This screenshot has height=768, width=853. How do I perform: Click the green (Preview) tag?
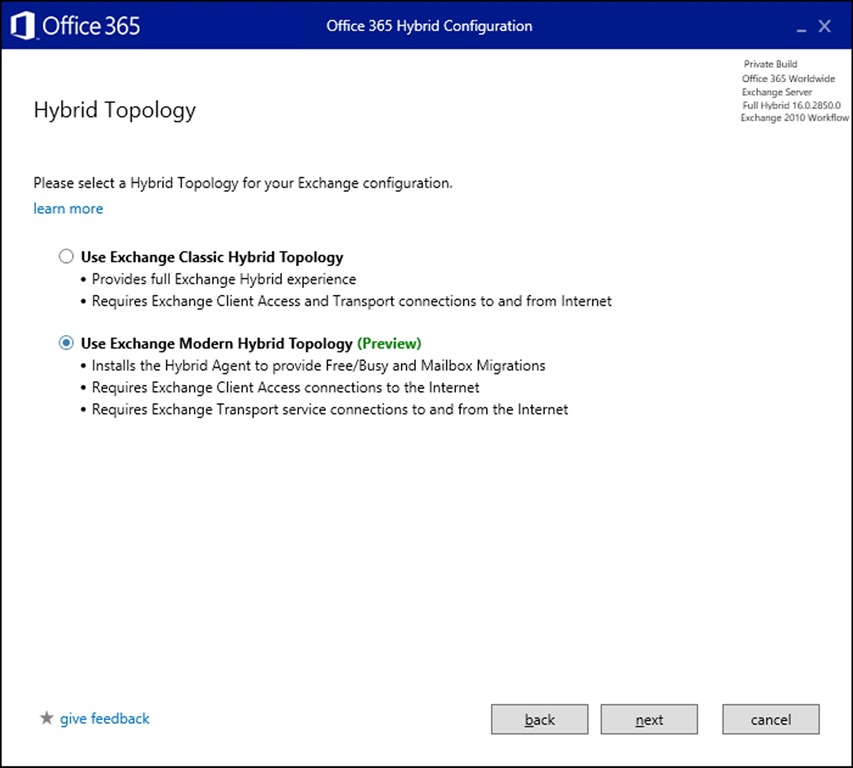tap(390, 344)
